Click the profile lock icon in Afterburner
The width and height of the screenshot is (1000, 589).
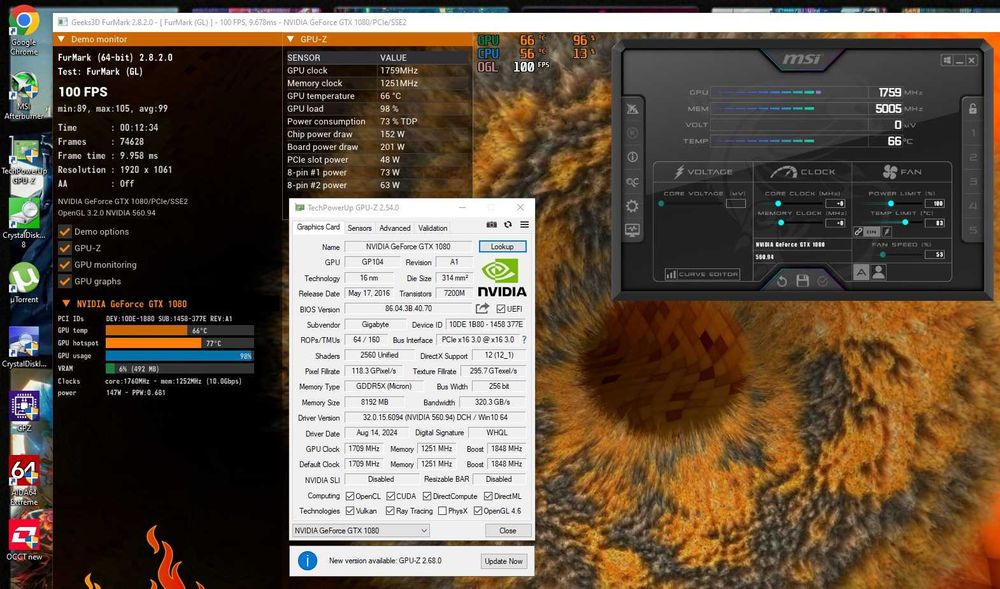point(973,108)
